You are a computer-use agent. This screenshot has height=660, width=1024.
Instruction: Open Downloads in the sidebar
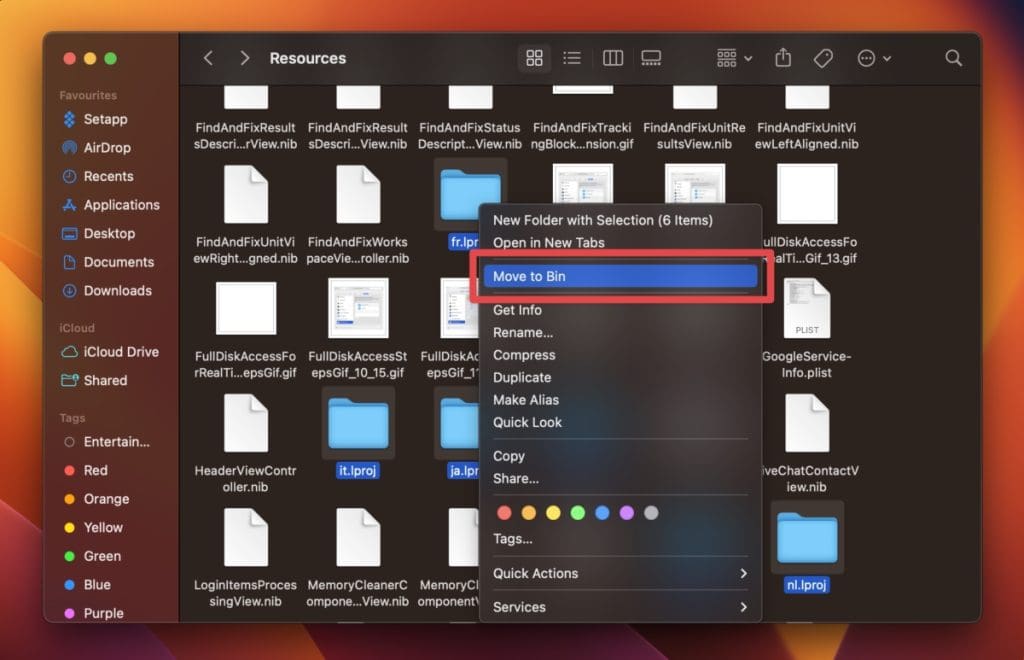[x=117, y=291]
